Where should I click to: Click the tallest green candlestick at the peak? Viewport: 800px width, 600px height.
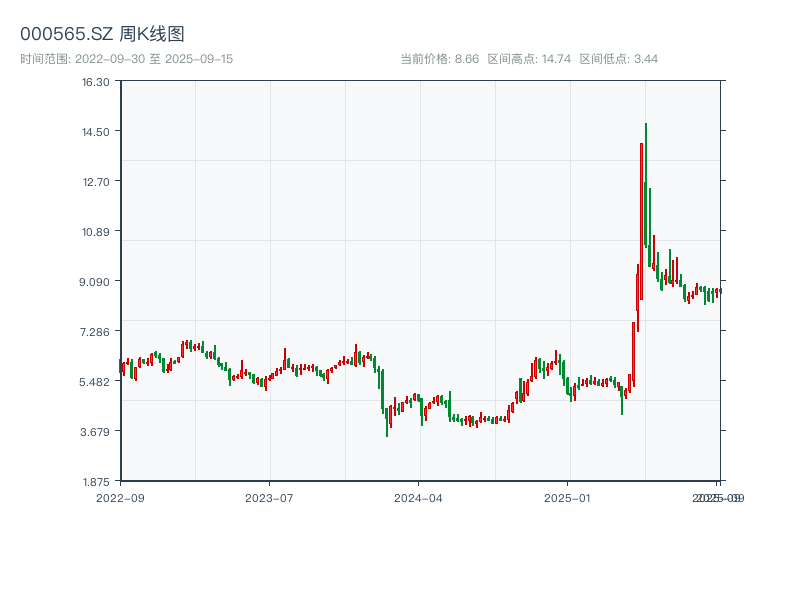[646, 185]
